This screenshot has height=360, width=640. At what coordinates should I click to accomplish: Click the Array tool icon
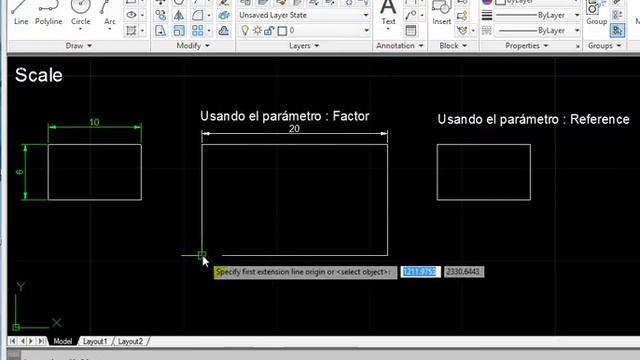click(198, 31)
